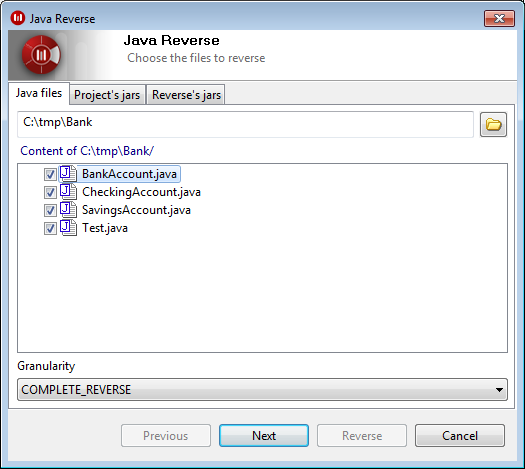Click the large red Java Reverse banner icon
The width and height of the screenshot is (525, 469).
pyautogui.click(x=41, y=55)
